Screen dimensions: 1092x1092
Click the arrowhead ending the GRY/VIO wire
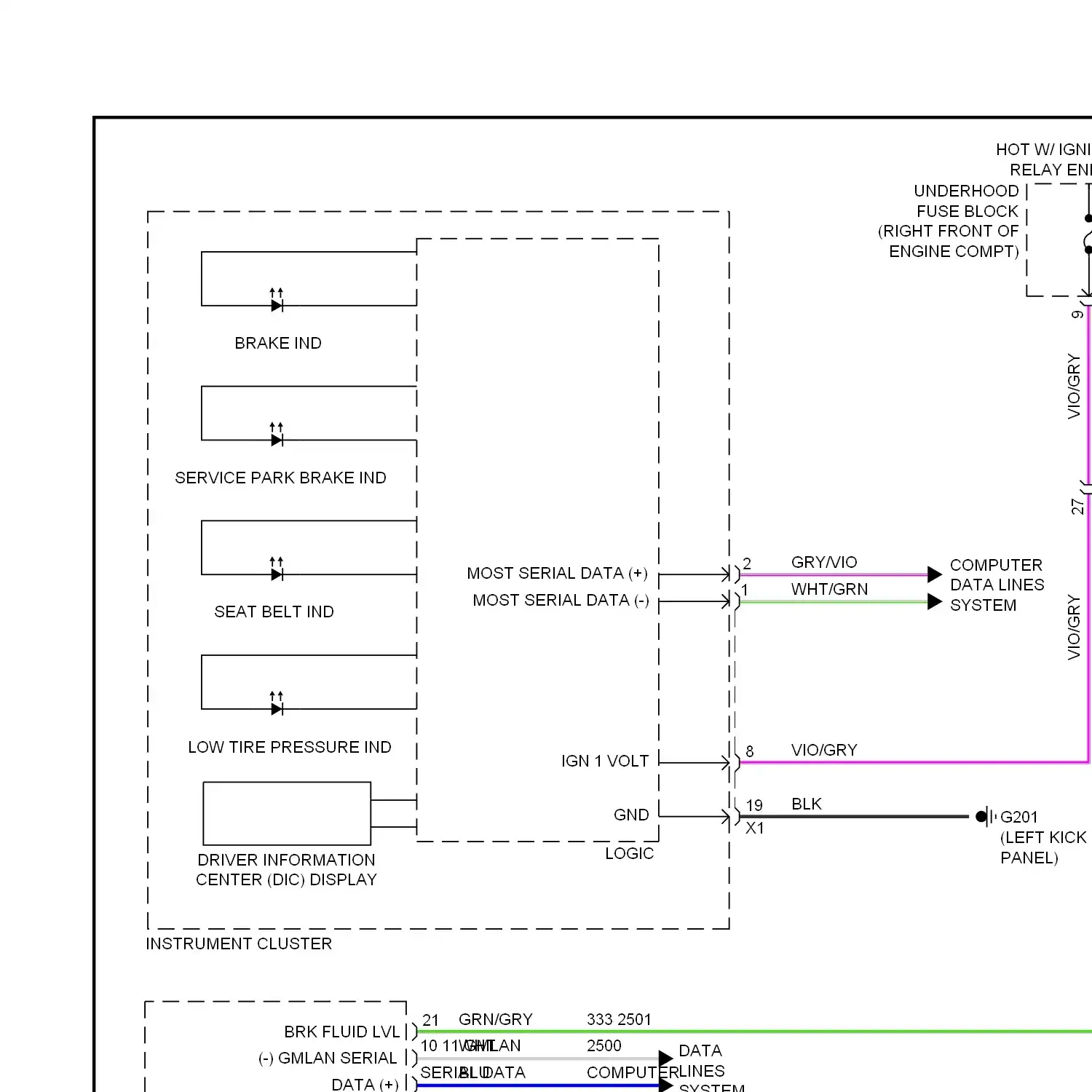tap(935, 574)
